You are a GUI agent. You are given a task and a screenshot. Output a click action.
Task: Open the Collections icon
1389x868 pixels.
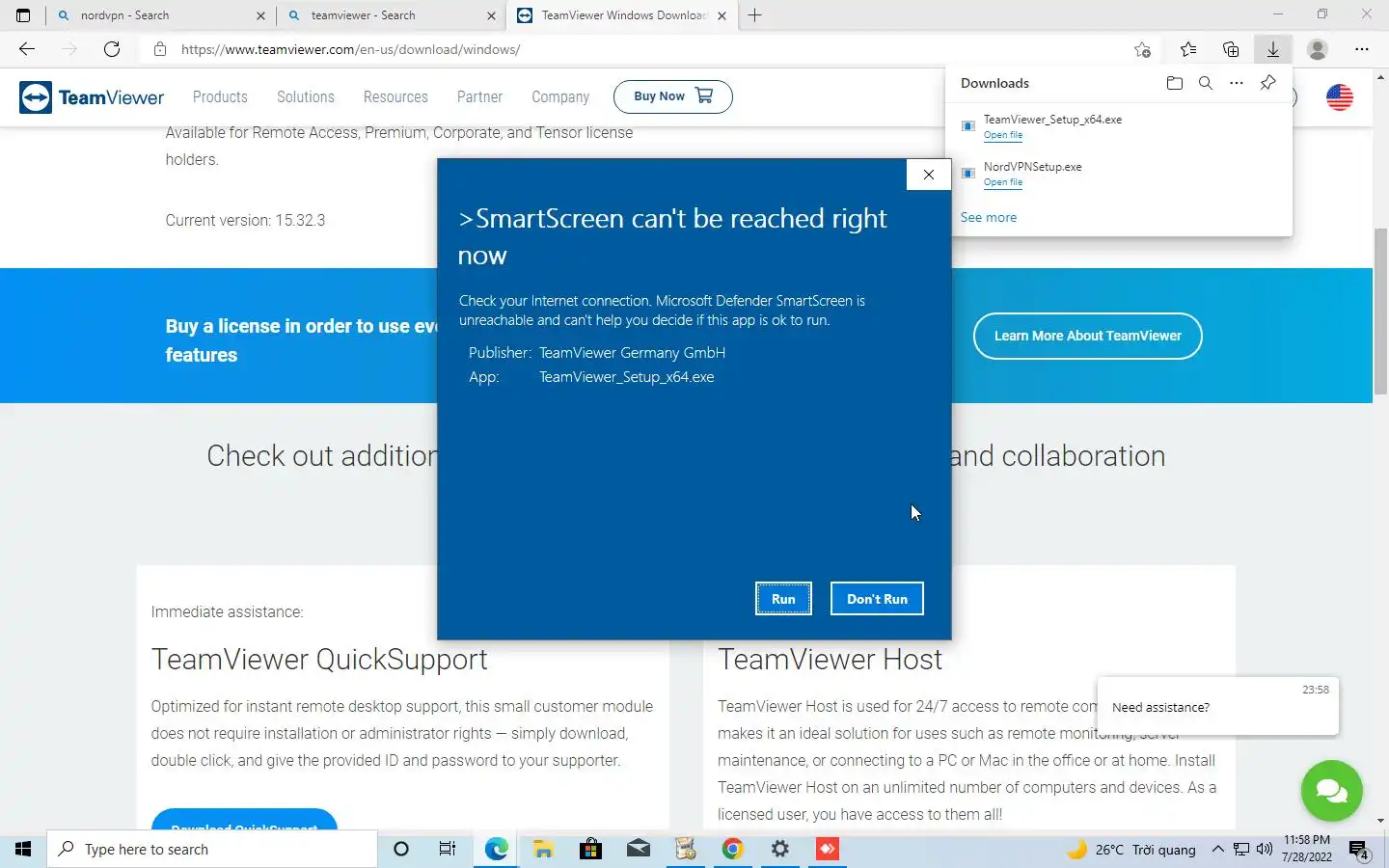[1231, 49]
